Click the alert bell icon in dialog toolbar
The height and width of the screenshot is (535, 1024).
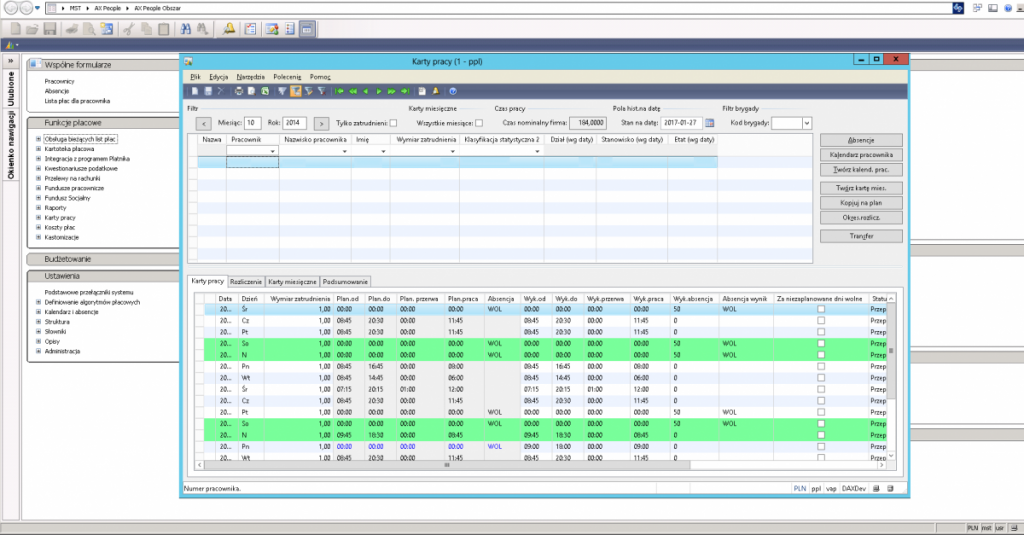point(435,91)
